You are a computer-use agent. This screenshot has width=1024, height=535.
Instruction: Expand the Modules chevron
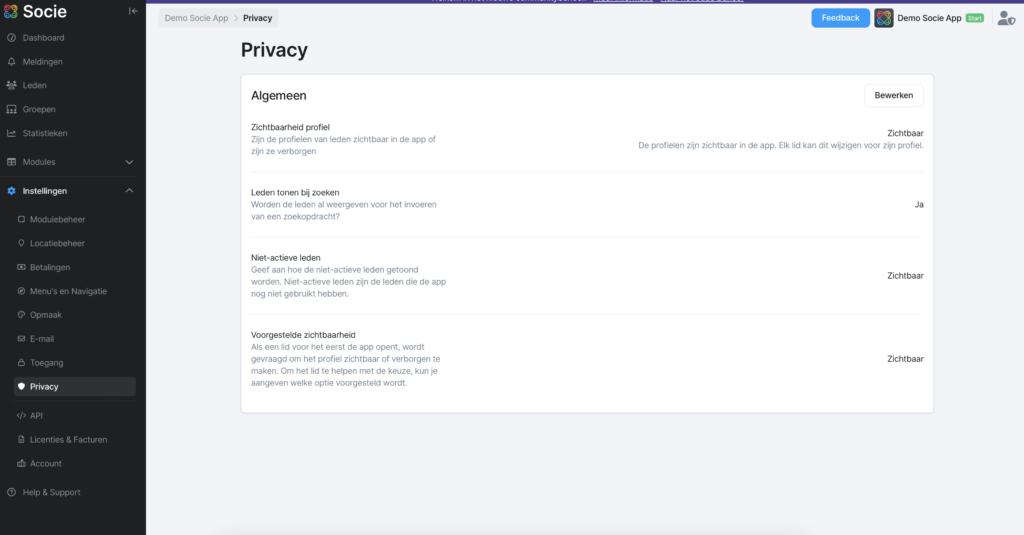click(x=129, y=162)
